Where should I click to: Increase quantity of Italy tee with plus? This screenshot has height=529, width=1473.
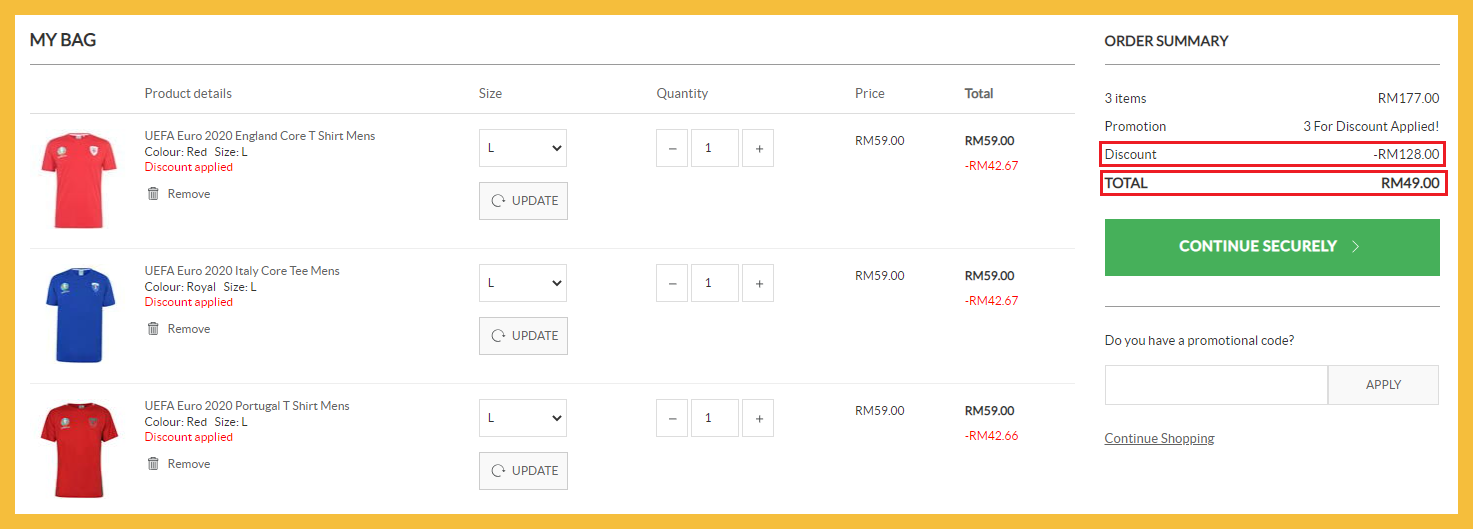pos(758,283)
